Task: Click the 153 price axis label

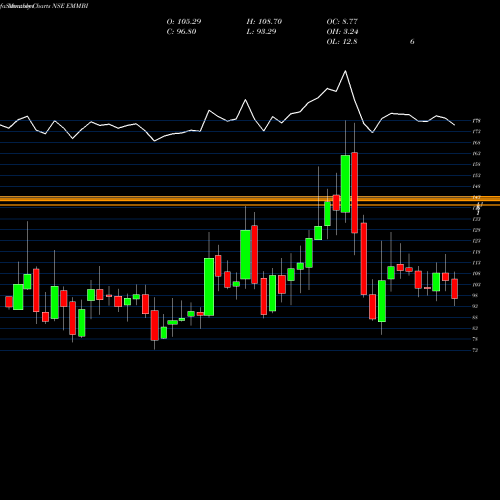Action: click(x=476, y=175)
